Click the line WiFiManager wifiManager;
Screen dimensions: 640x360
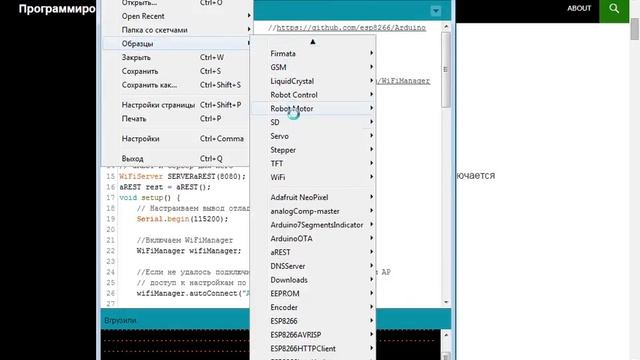(x=189, y=251)
